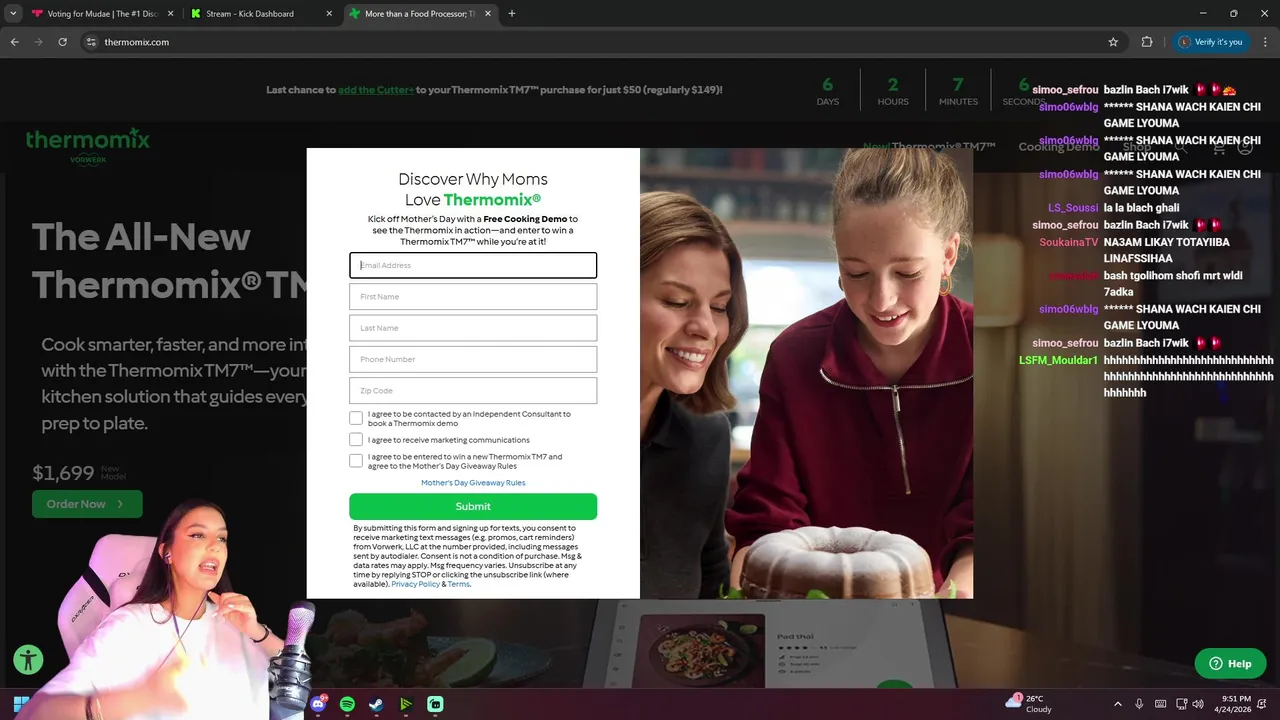This screenshot has height=720, width=1280.
Task: Go back to the previous page
Action: point(14,42)
